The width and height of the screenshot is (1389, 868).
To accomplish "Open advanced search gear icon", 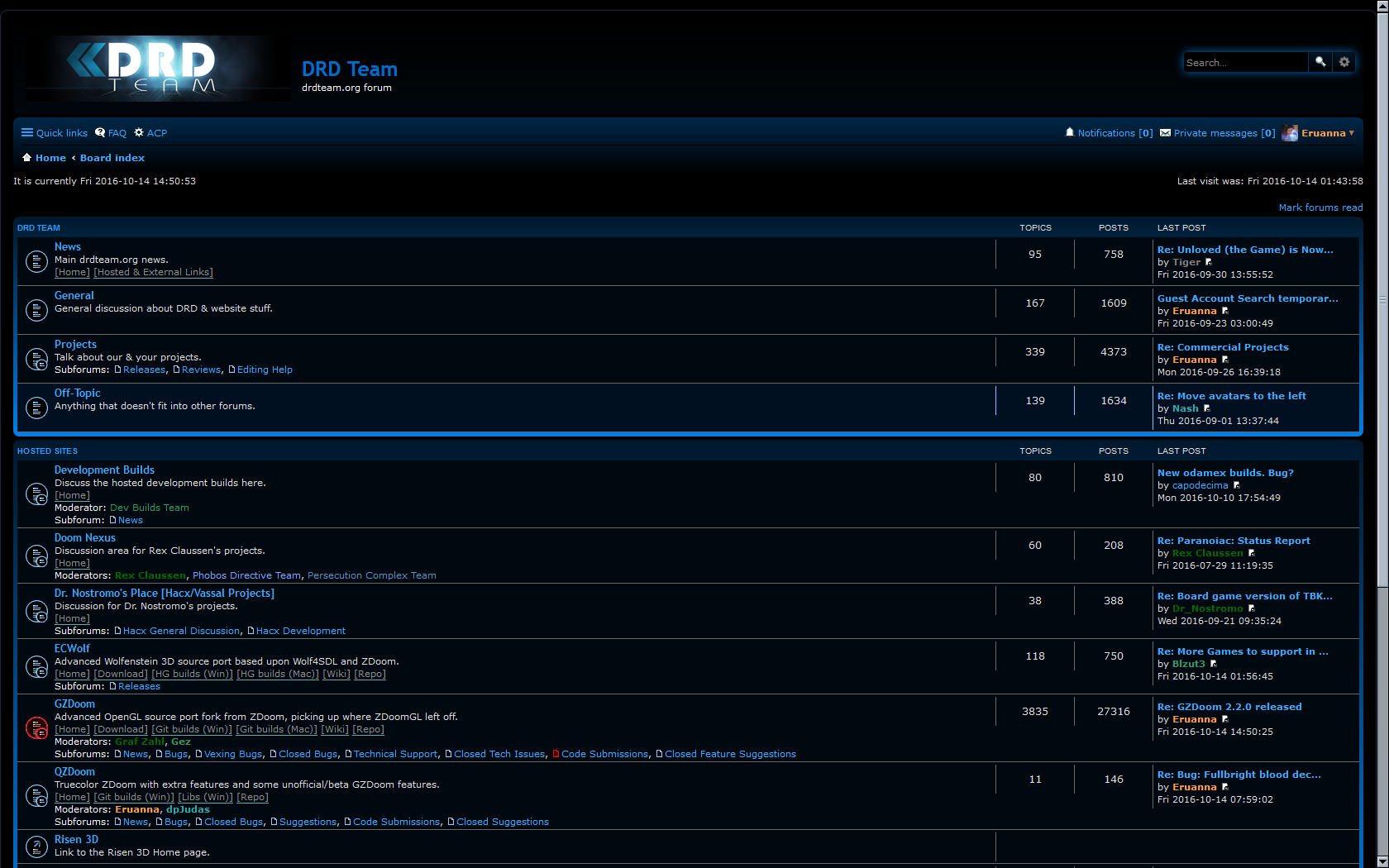I will tap(1344, 62).
